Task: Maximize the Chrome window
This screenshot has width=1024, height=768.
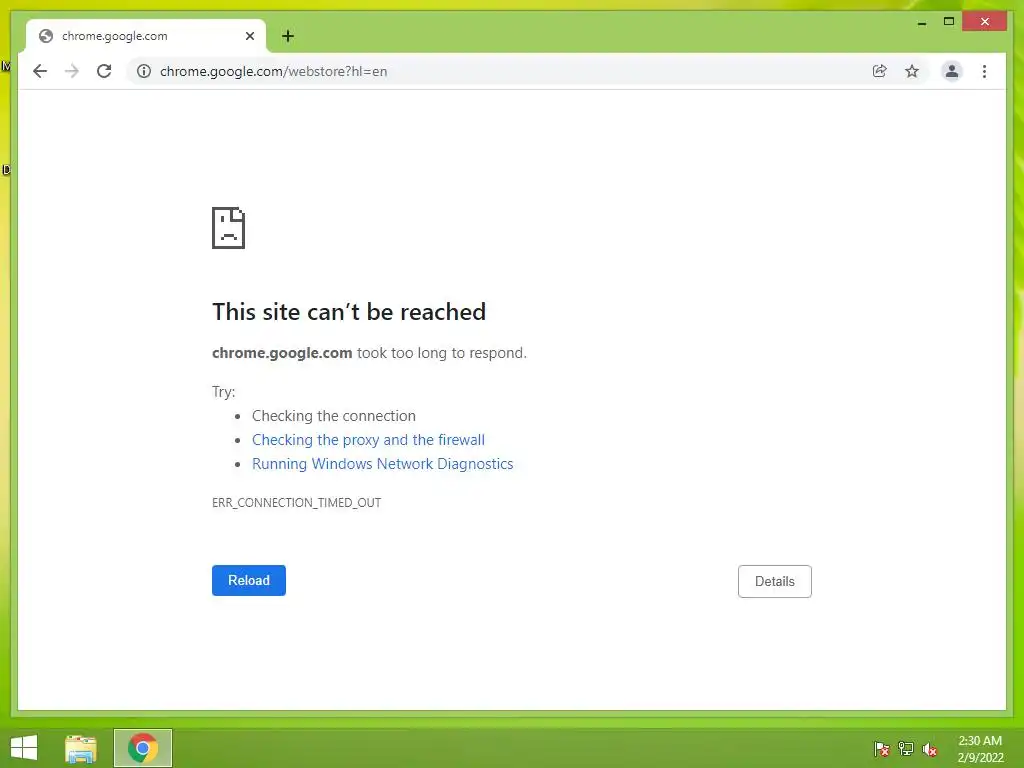Action: coord(949,22)
